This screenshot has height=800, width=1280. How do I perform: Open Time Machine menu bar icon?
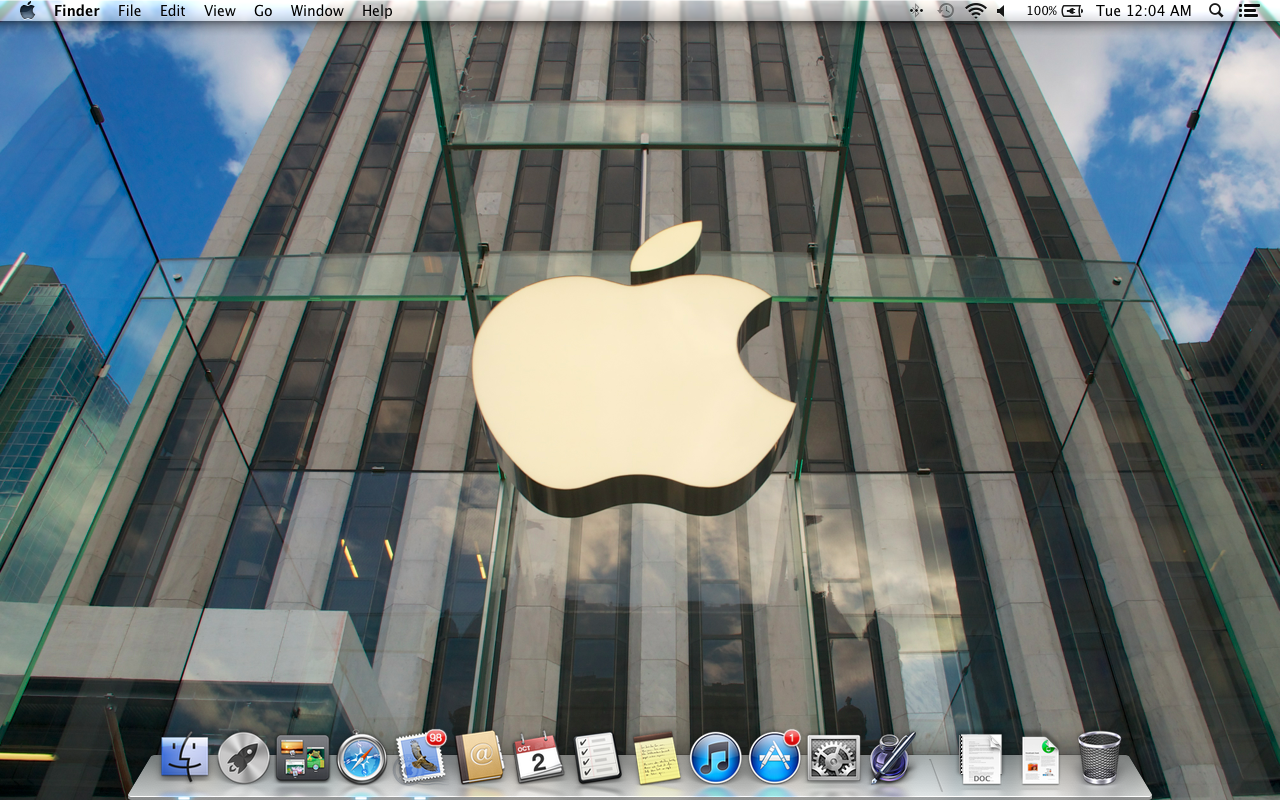click(x=945, y=11)
